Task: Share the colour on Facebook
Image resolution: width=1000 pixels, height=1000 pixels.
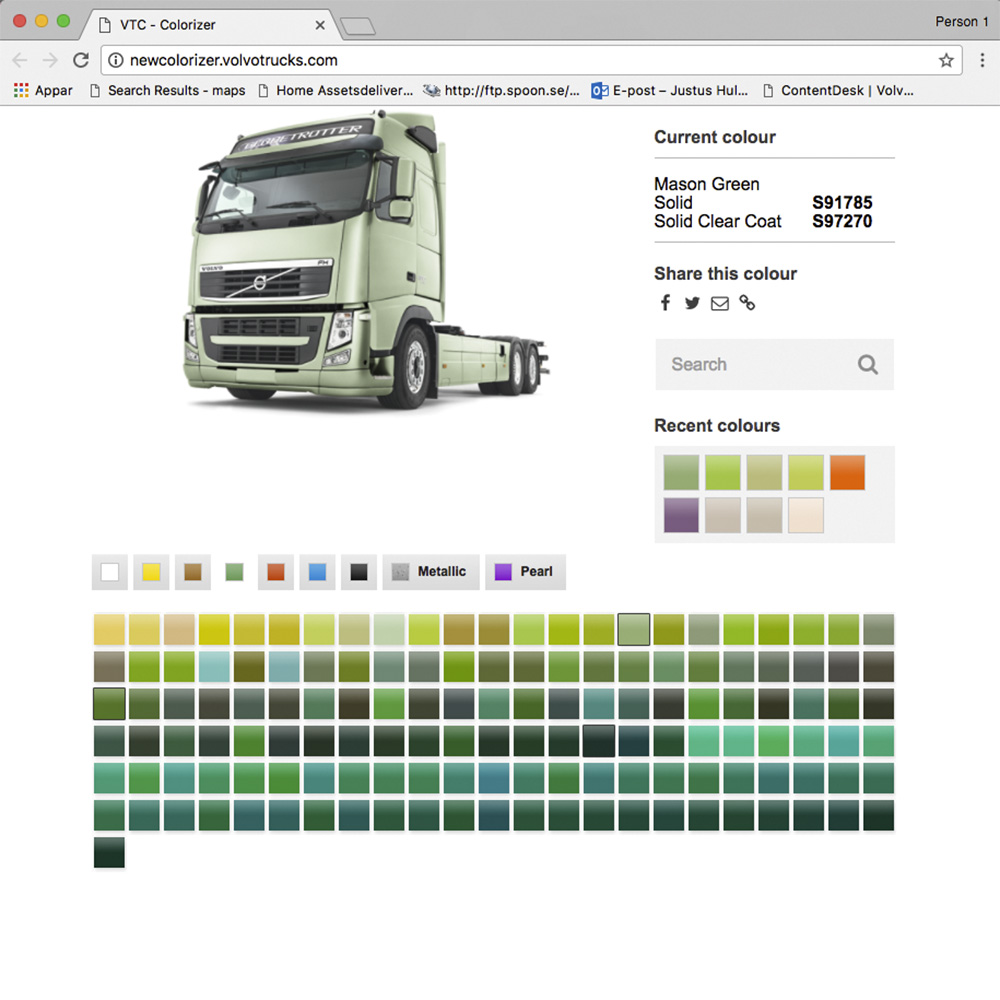Action: coord(665,303)
